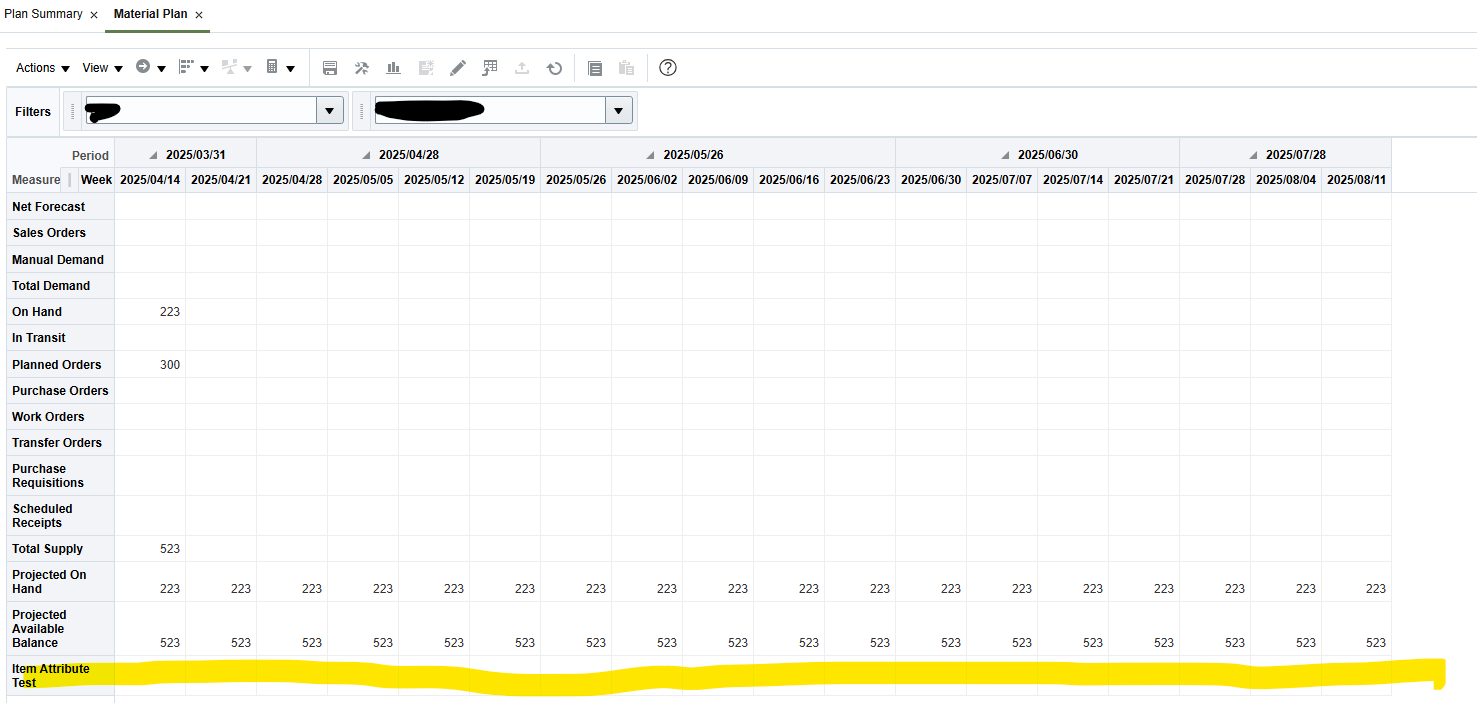Image resolution: width=1477 pixels, height=703 pixels.
Task: Select the Total Demand row label
Action: tap(51, 285)
